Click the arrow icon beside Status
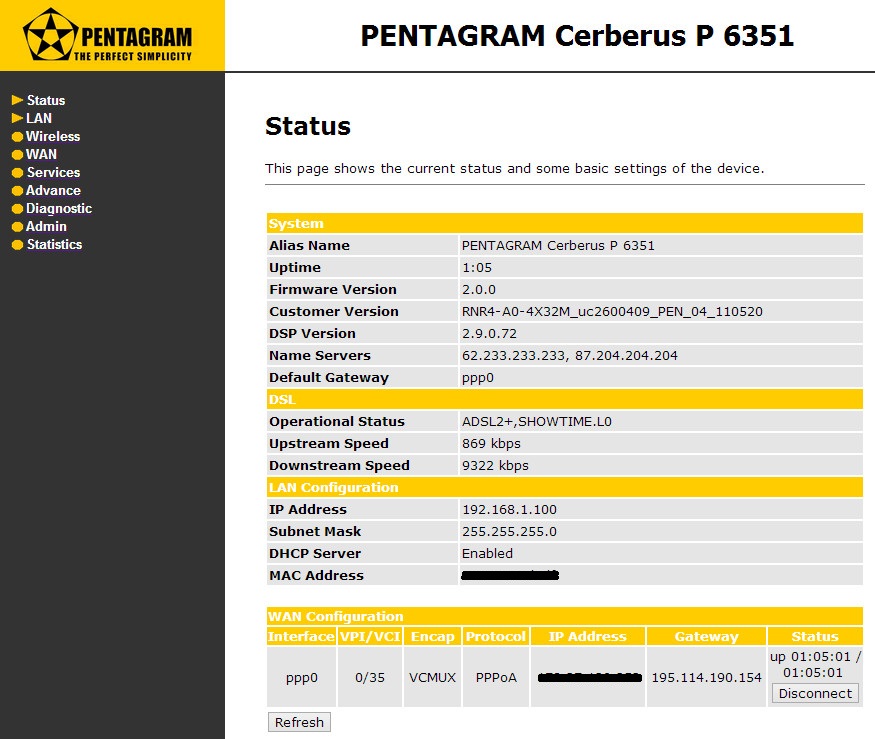 click(x=17, y=100)
